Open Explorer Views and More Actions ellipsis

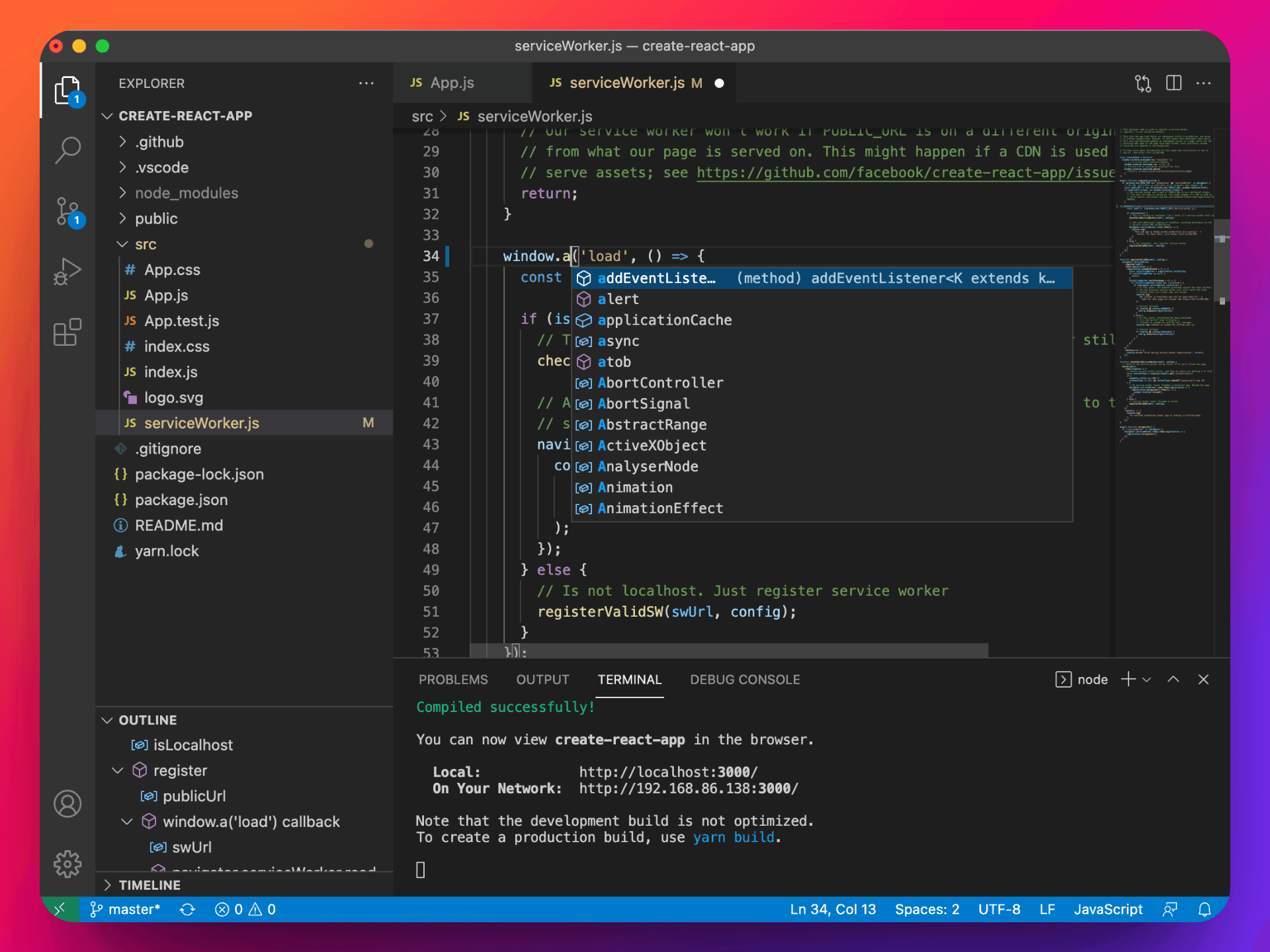coord(366,83)
